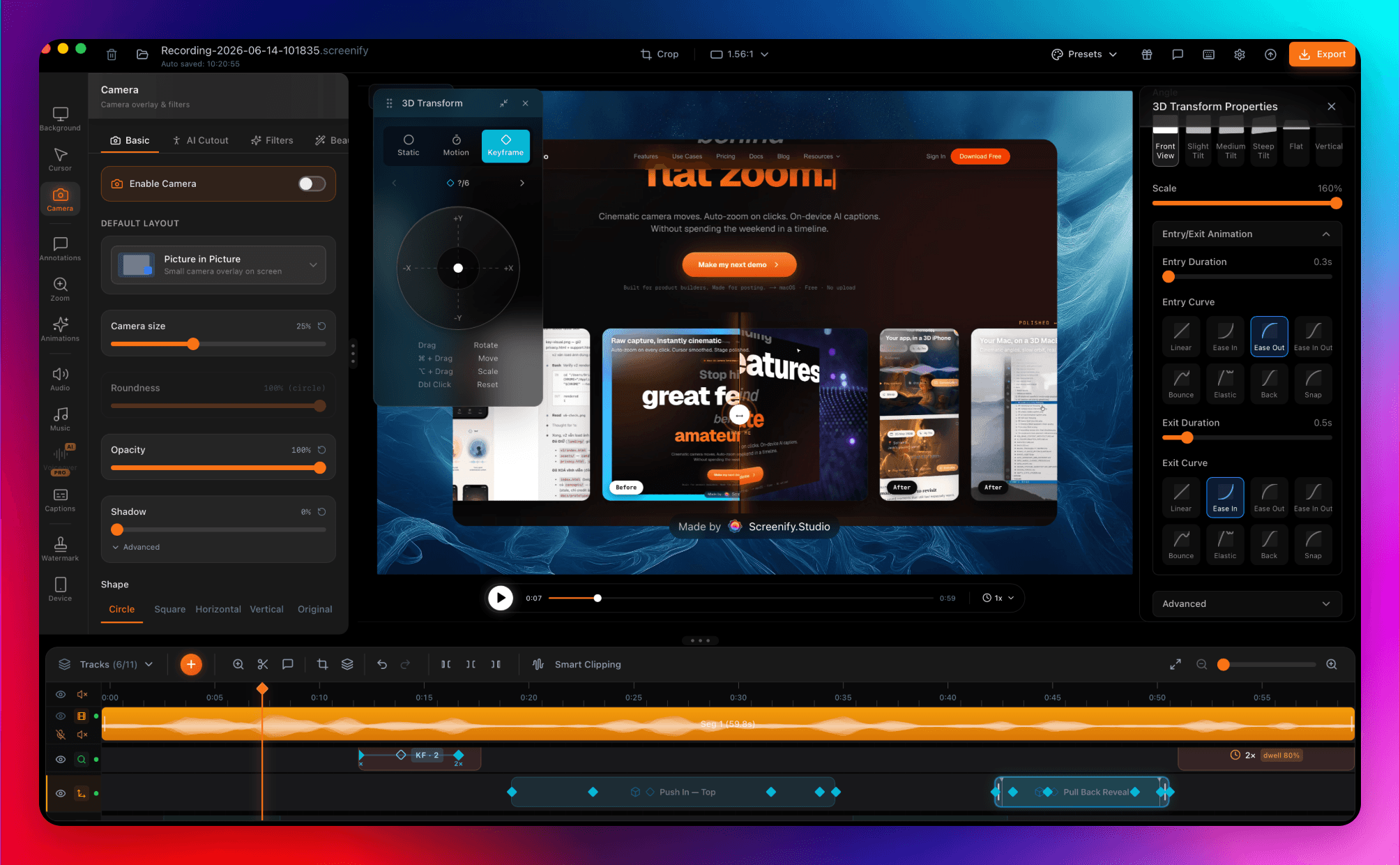1400x865 pixels.
Task: Click the settings gear in the top bar
Action: tap(1240, 54)
